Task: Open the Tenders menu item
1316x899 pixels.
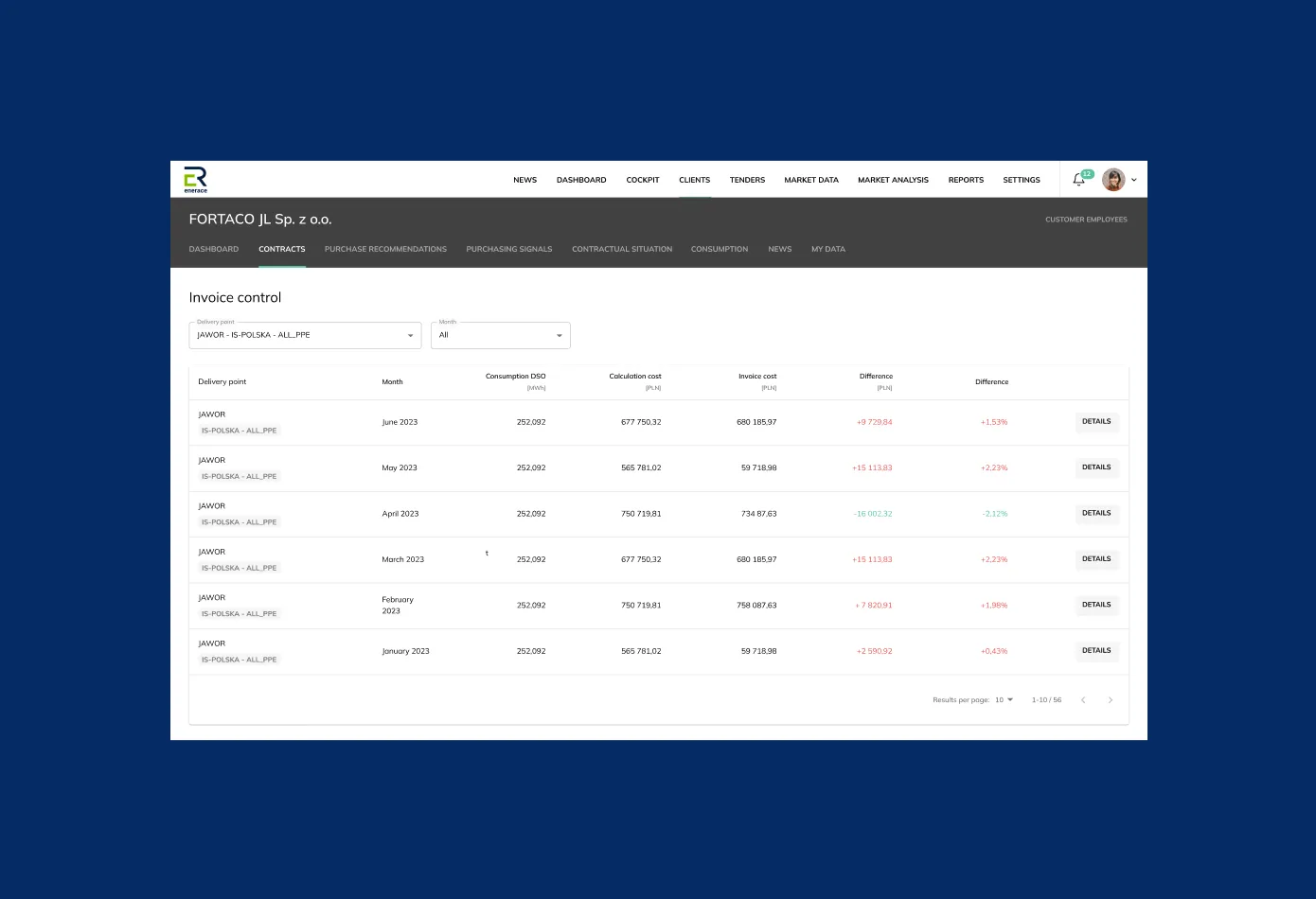Action: [747, 180]
